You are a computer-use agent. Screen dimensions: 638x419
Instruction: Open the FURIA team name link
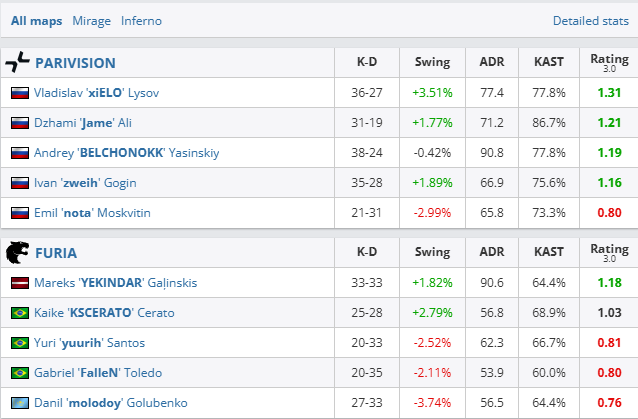[x=56, y=253]
